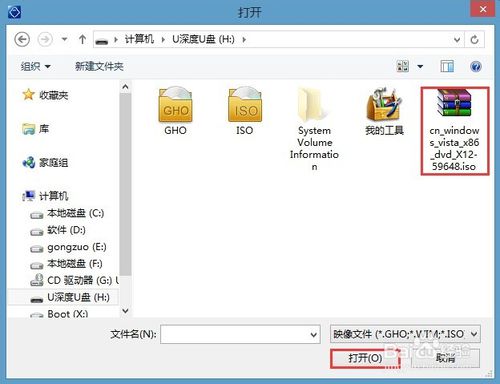Screen dimensions: 500x384
Task: Open the address bar history dropdown
Action: point(457,40)
